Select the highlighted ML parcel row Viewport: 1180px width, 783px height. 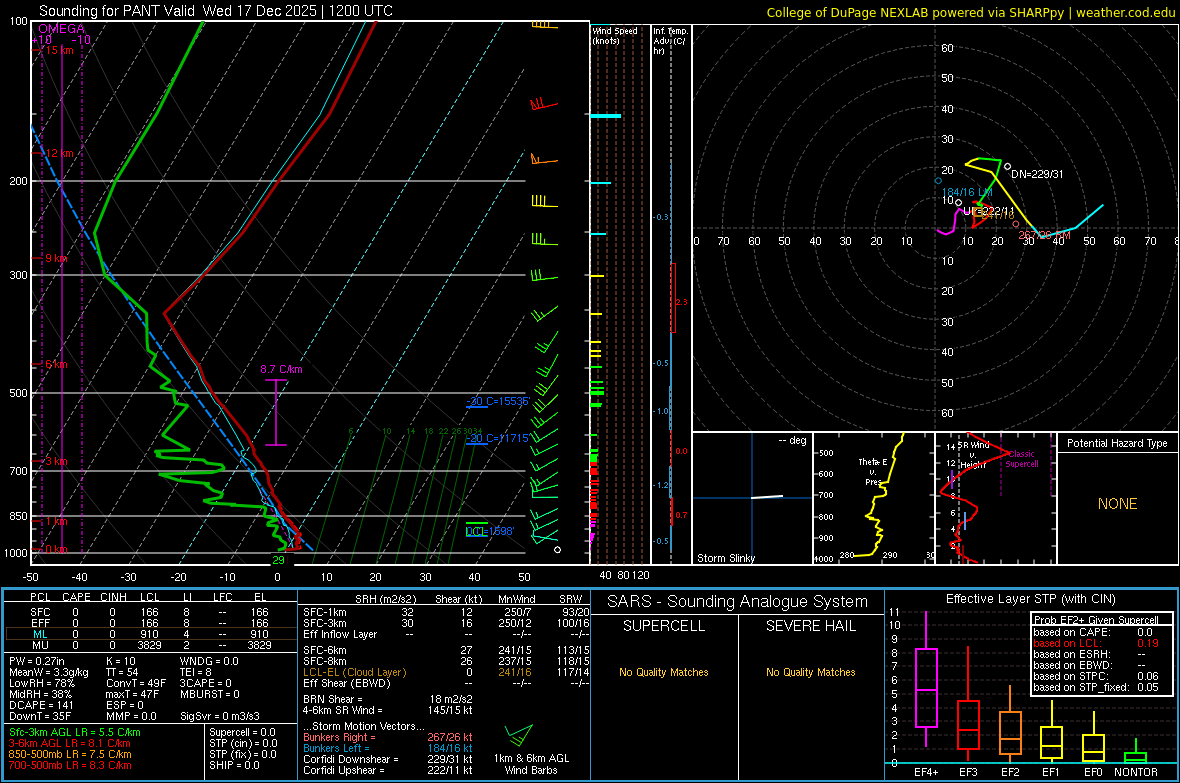coord(150,634)
